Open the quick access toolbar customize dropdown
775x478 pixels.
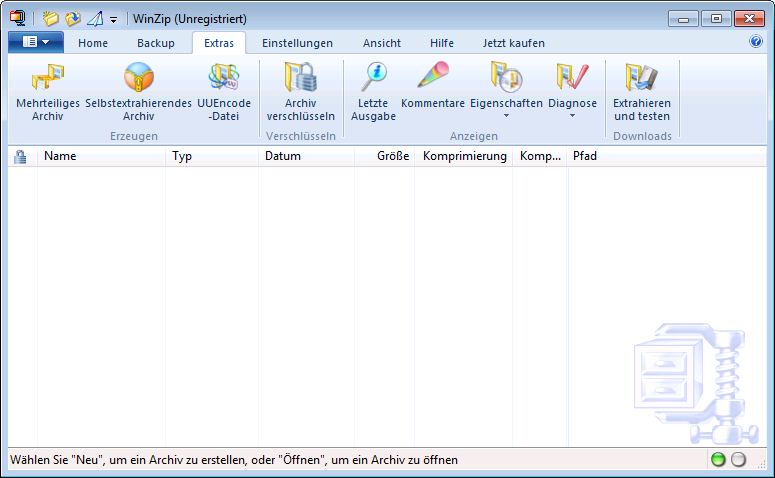(x=114, y=20)
